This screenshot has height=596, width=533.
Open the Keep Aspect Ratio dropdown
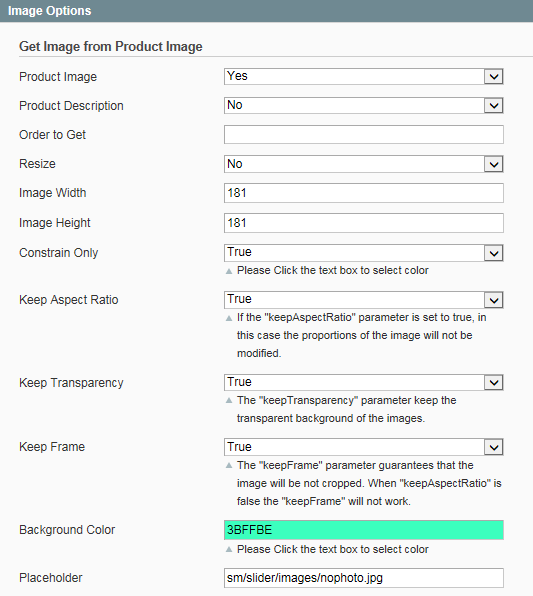coord(363,300)
